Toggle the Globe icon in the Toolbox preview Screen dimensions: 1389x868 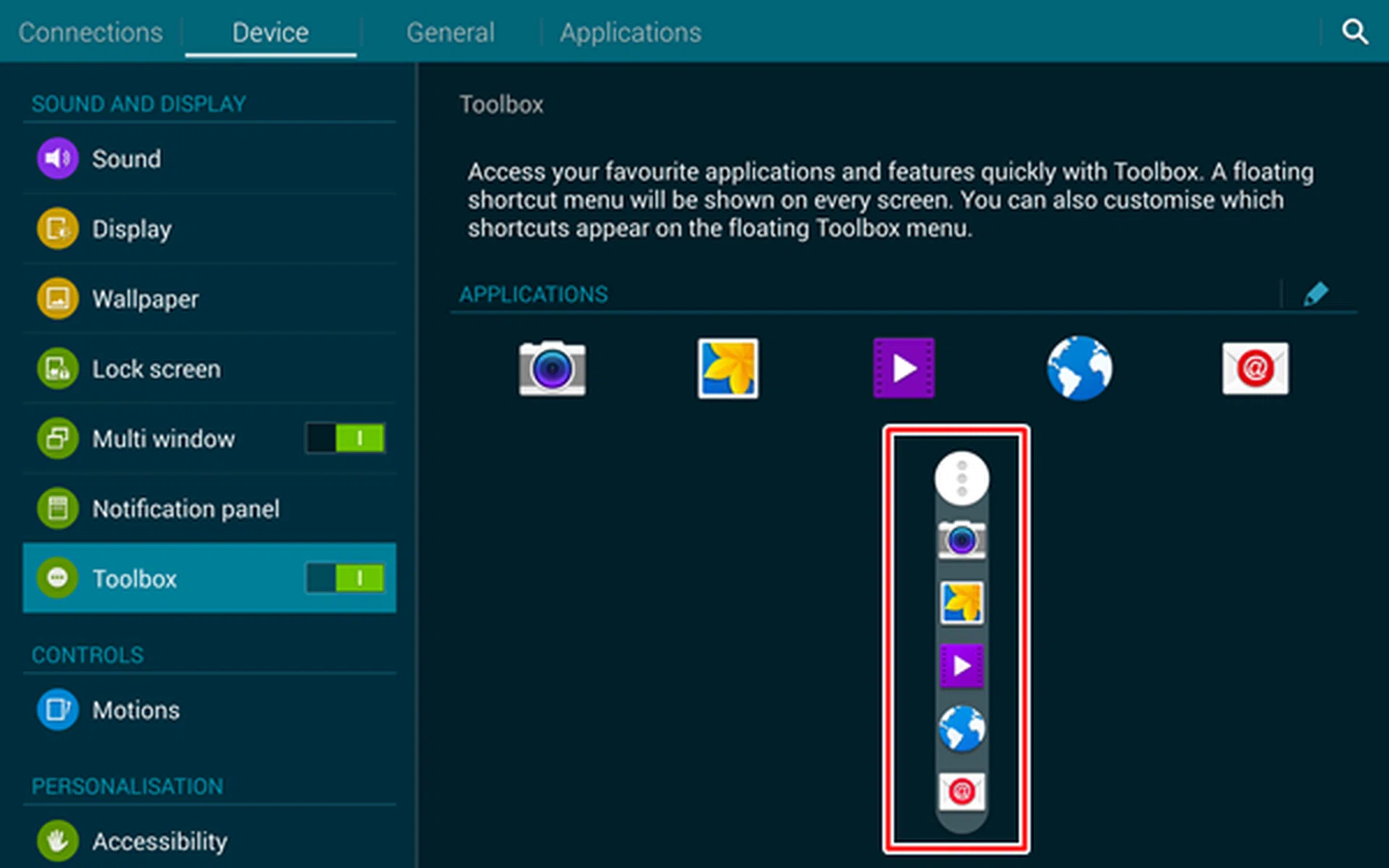[961, 728]
